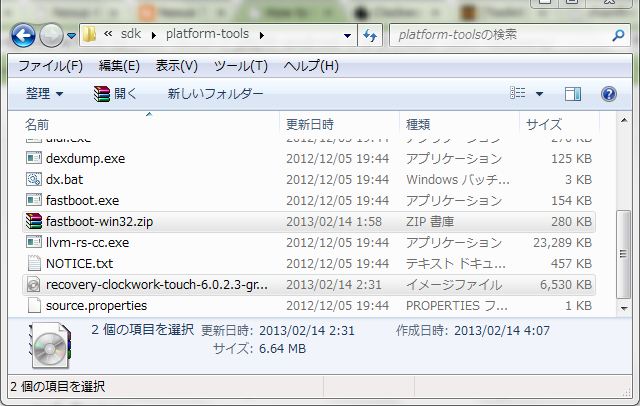This screenshot has width=640, height=406.
Task: Open the address bar history dropdown
Action: click(347, 36)
